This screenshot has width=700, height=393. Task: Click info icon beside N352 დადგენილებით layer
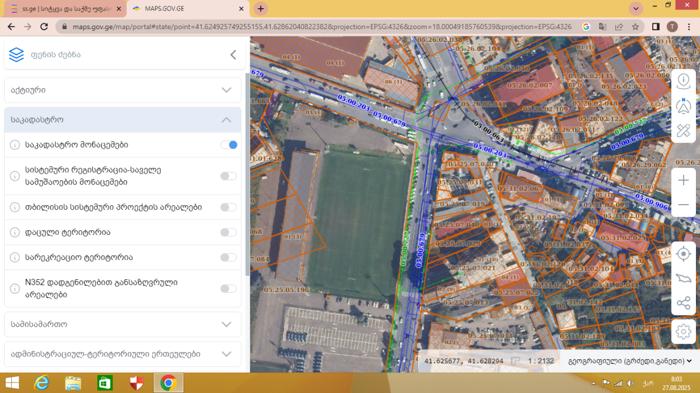(x=15, y=288)
